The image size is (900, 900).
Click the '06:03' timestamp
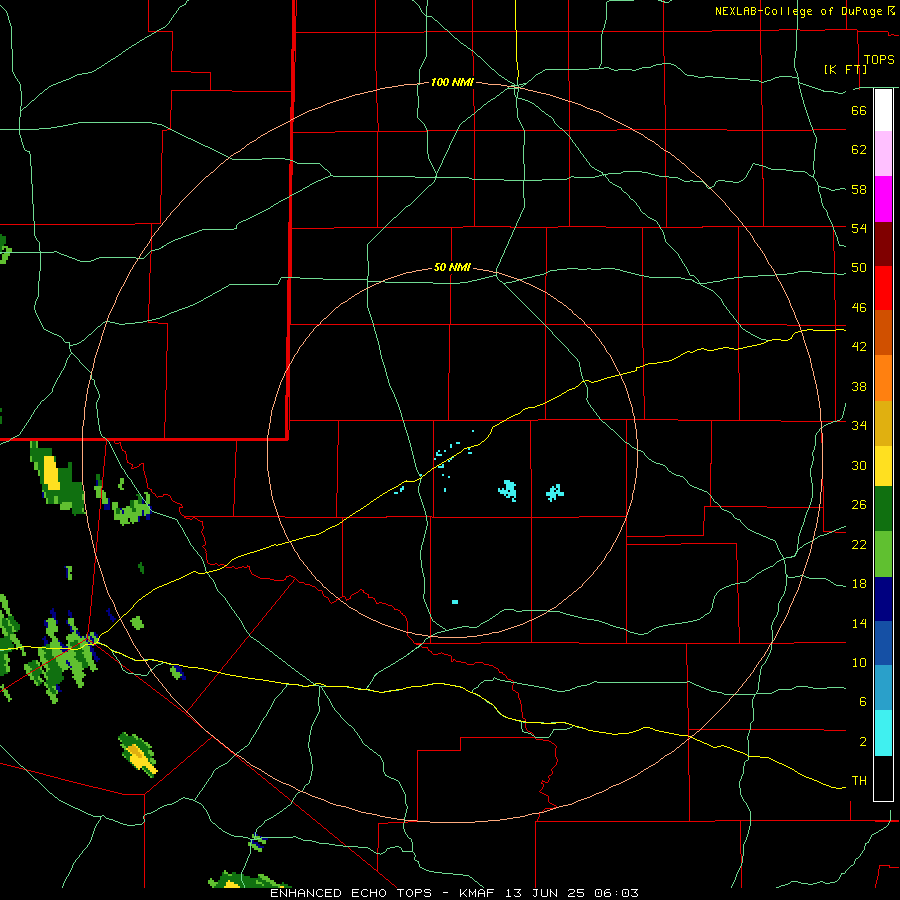[618, 893]
